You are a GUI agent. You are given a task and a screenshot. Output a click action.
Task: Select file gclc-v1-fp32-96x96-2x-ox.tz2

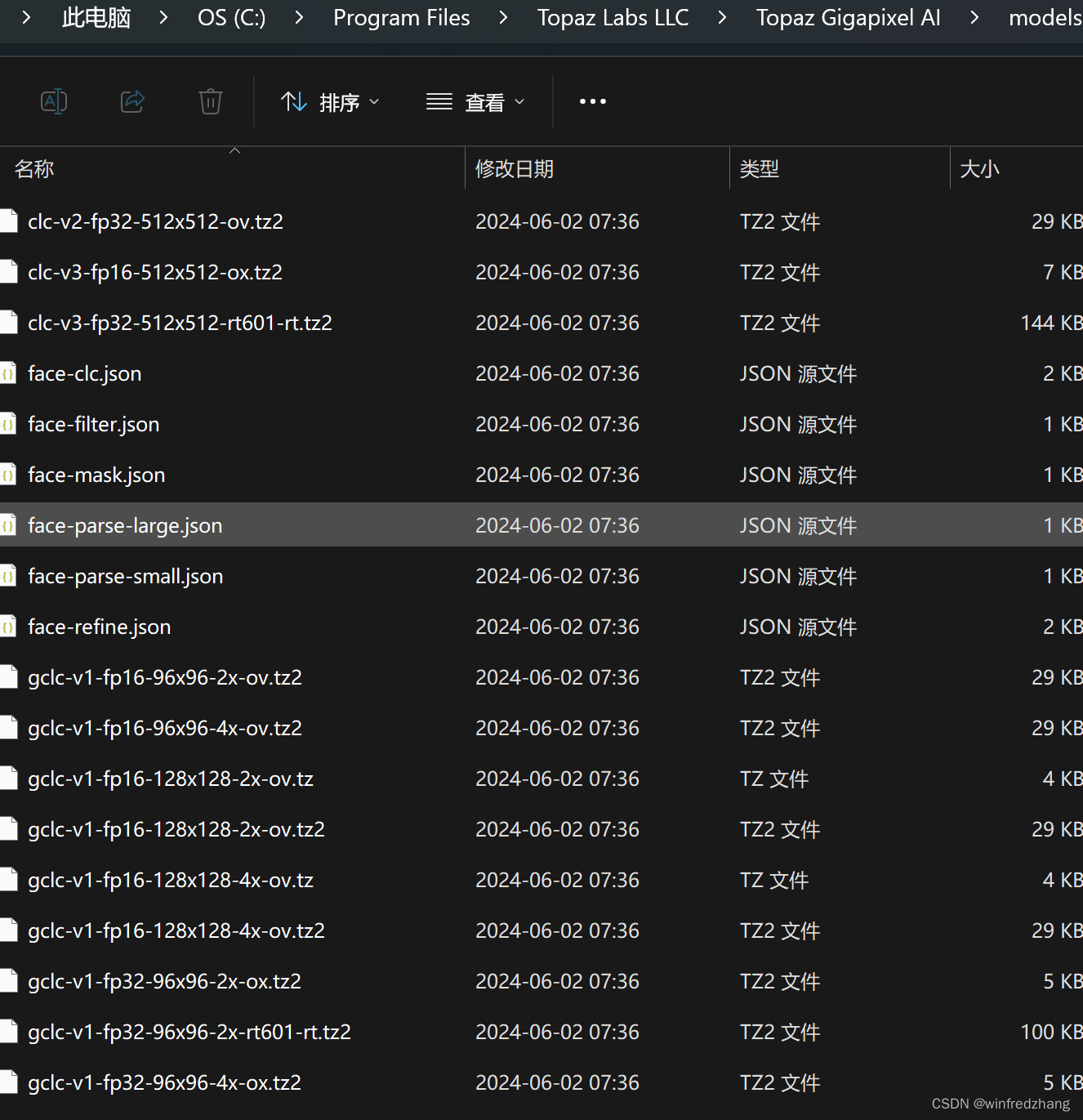[x=541, y=981]
